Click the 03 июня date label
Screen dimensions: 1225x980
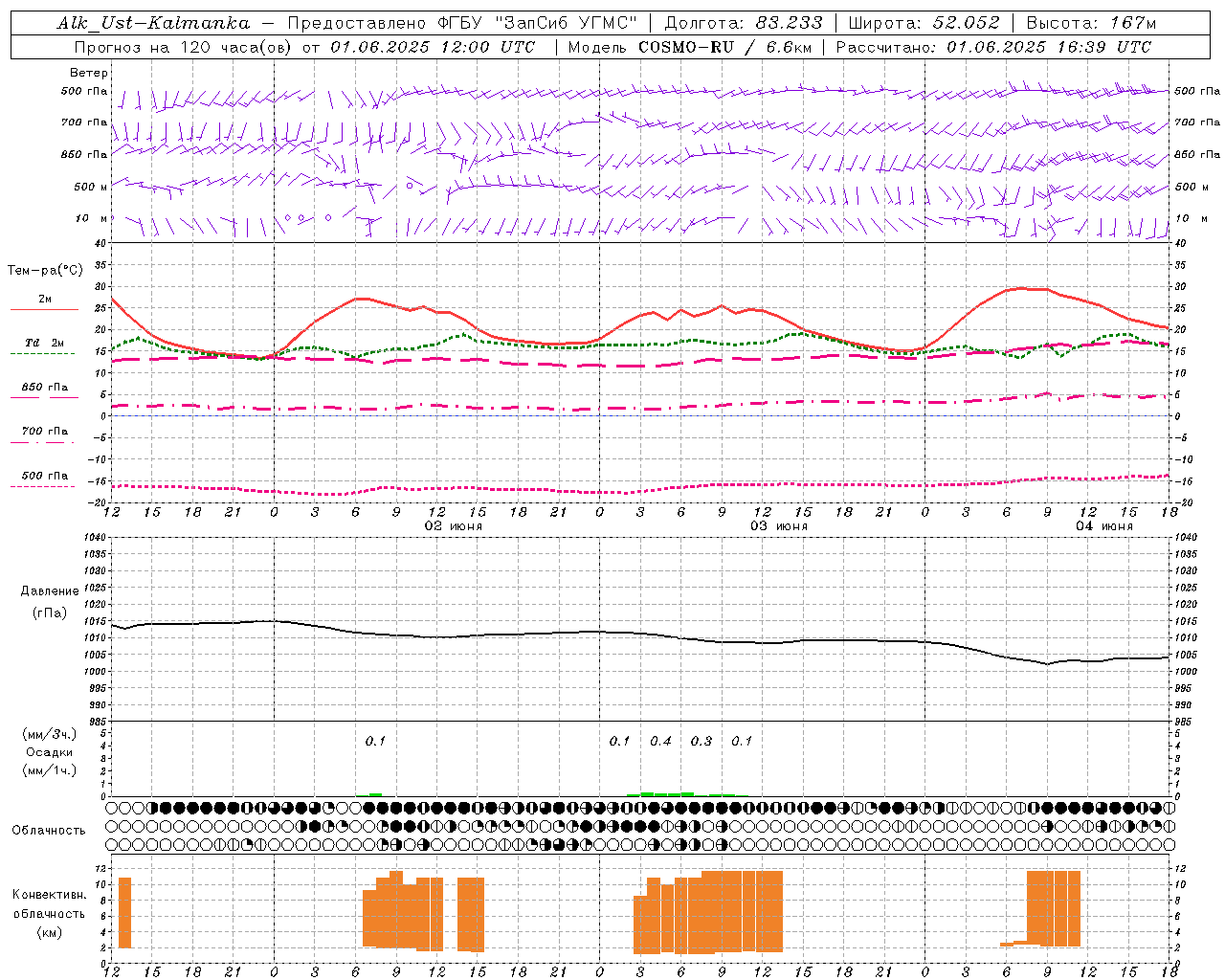[779, 526]
